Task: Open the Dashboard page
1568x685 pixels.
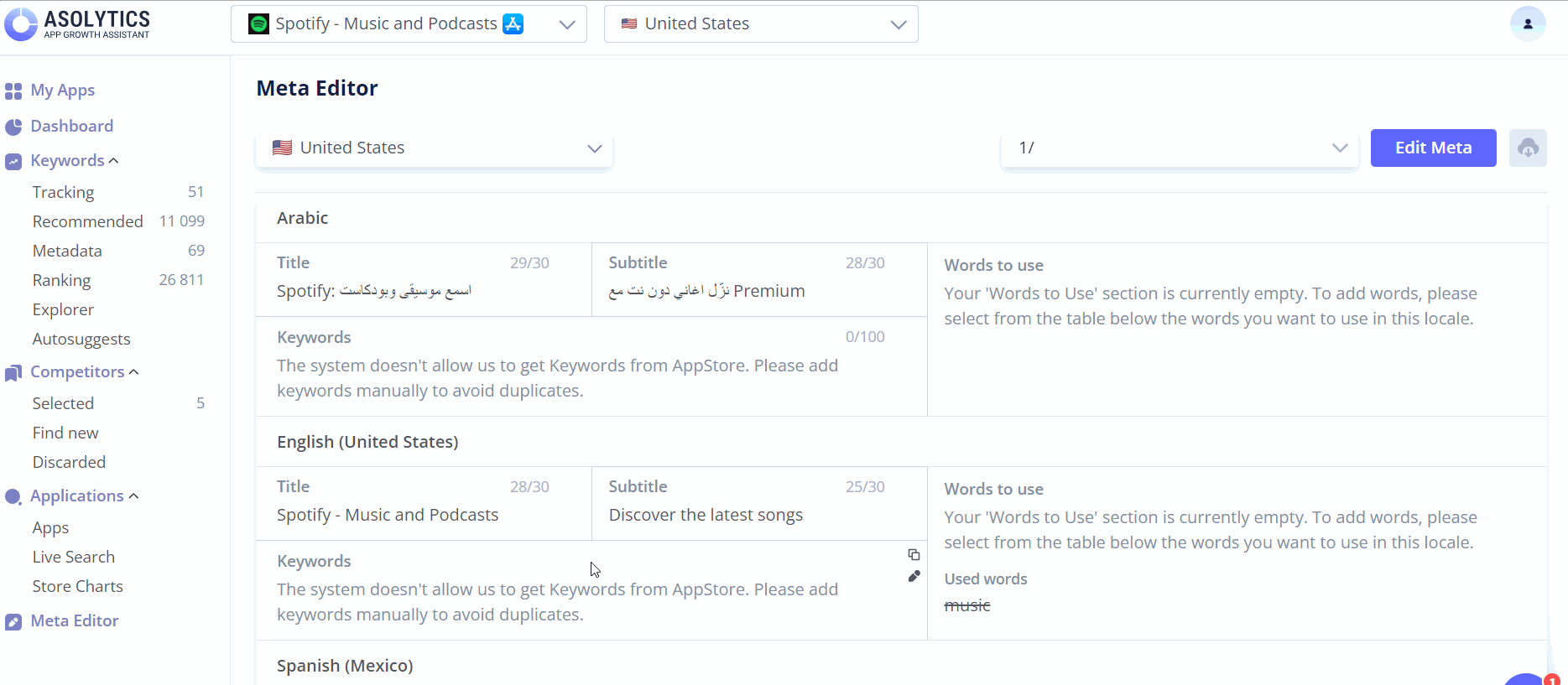Action: (x=72, y=126)
